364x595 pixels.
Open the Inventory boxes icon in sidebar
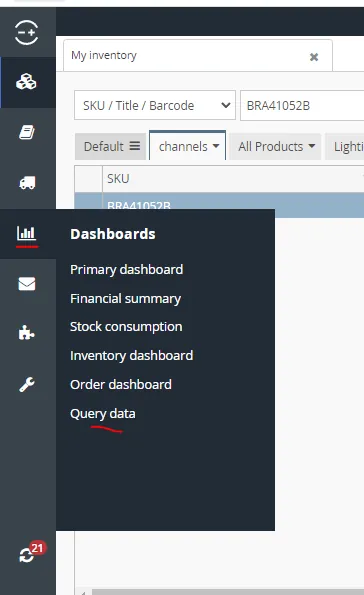[26, 82]
